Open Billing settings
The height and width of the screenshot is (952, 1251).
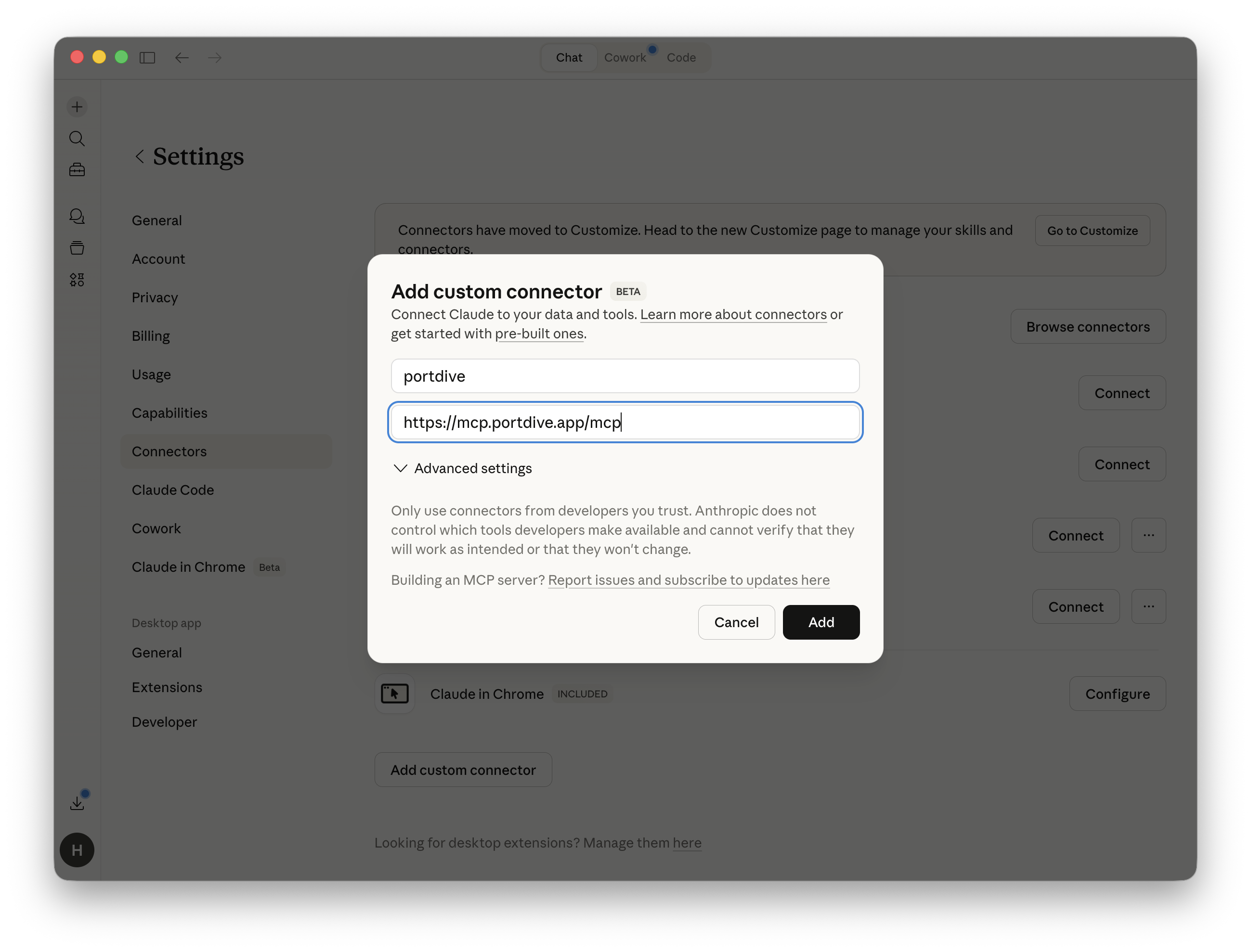pos(226,336)
